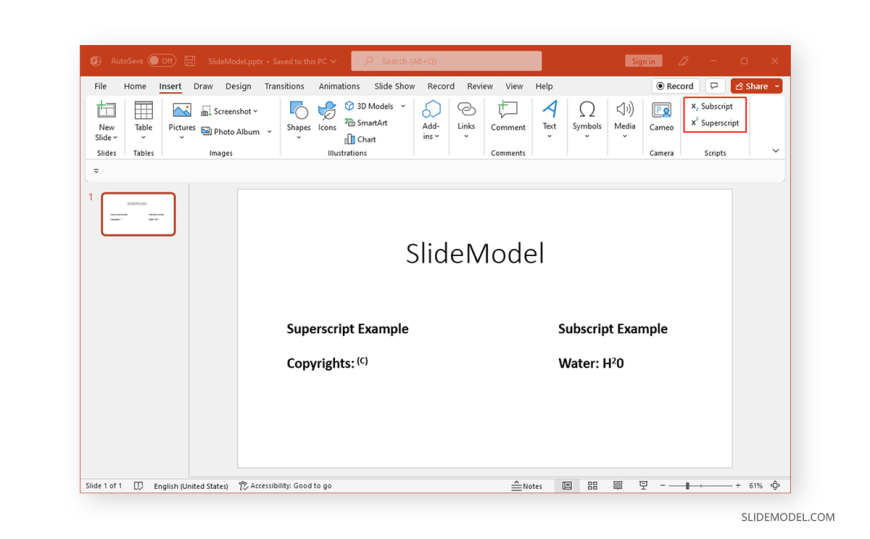
Task: Click the spell check book icon
Action: pyautogui.click(x=138, y=486)
